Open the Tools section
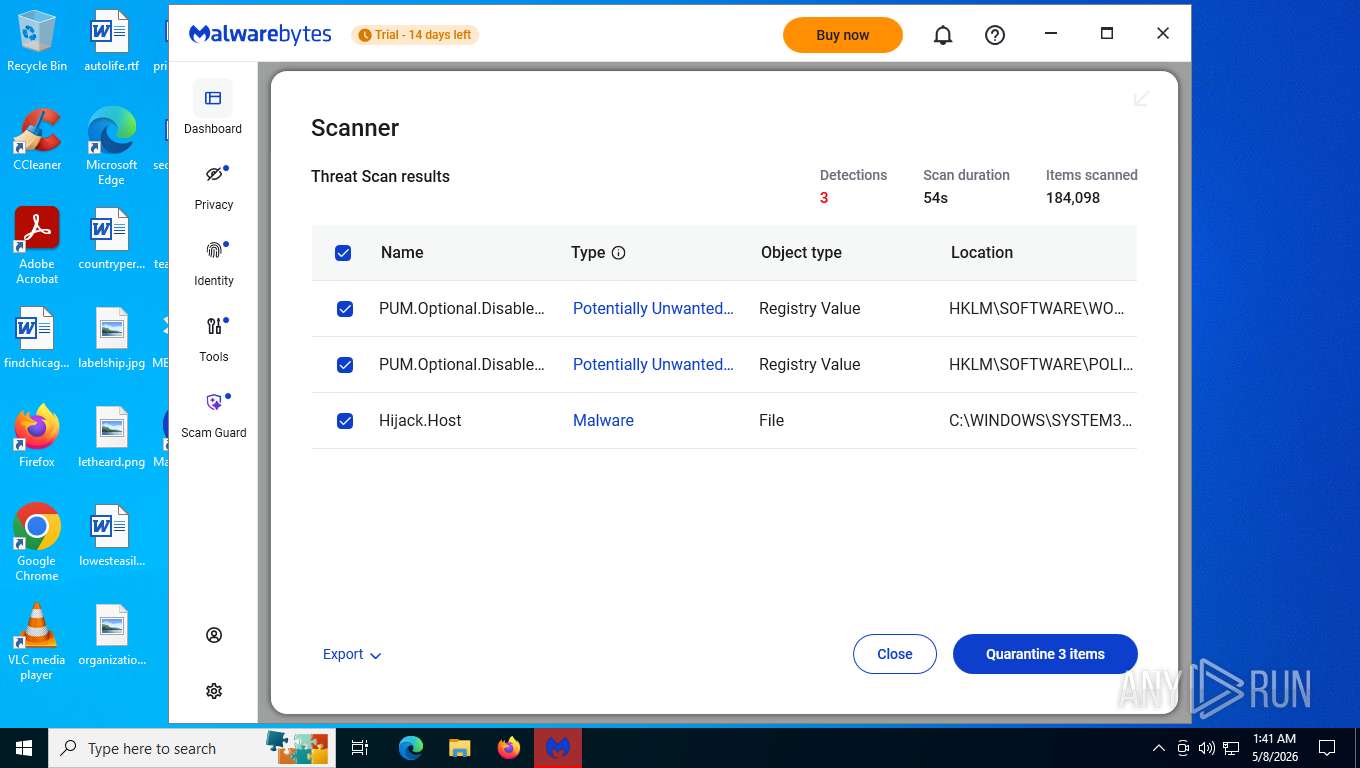 click(213, 339)
